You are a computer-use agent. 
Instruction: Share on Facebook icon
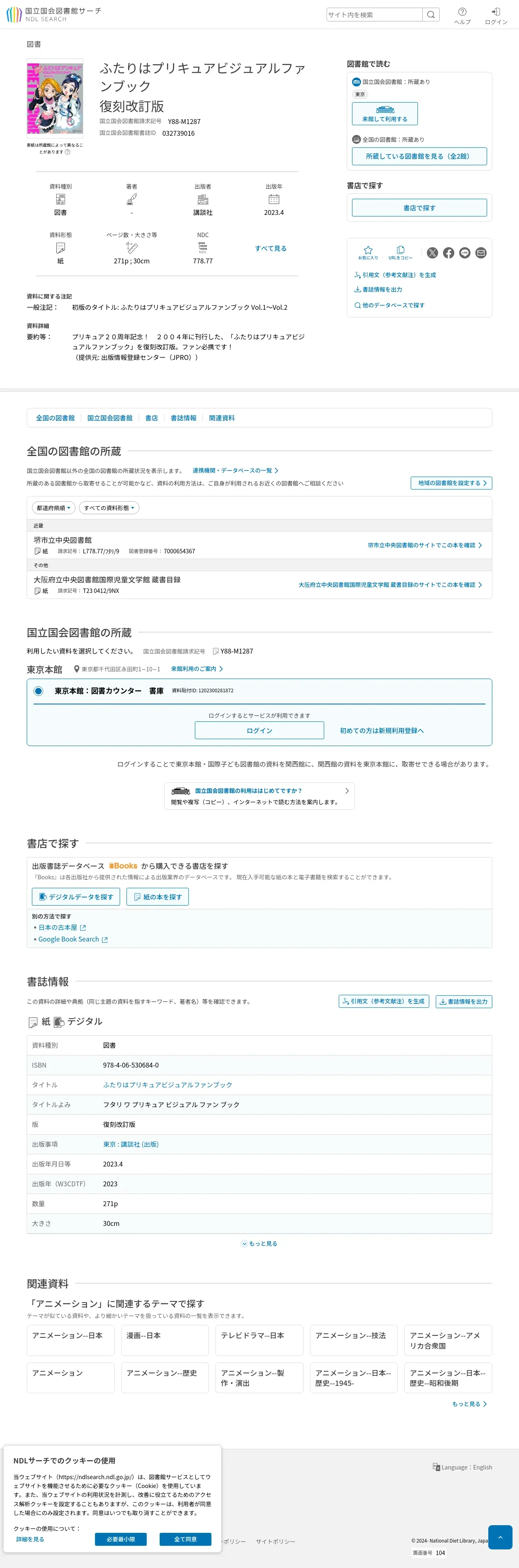click(448, 252)
